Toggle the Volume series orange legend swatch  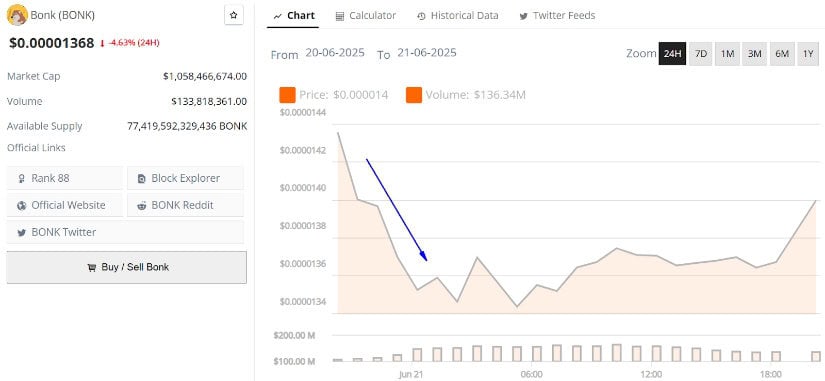[414, 95]
